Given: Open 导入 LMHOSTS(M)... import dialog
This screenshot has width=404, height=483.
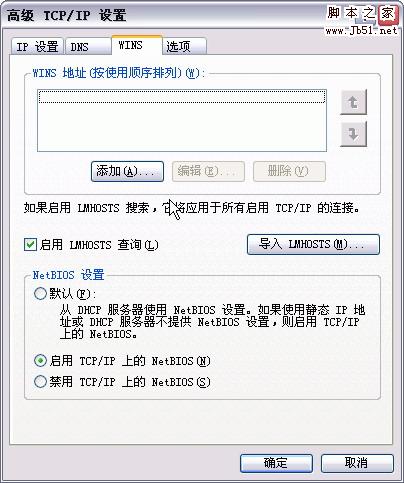Looking at the screenshot, I should pos(313,244).
